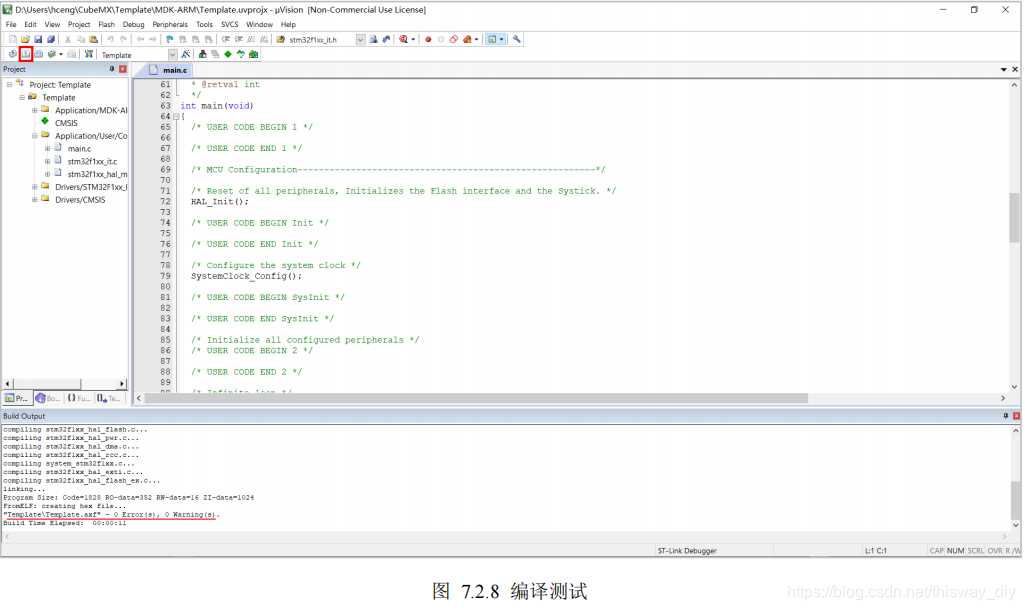Click the editor vertical scrollbar thumb
The image size is (1025, 610).
point(1014,218)
